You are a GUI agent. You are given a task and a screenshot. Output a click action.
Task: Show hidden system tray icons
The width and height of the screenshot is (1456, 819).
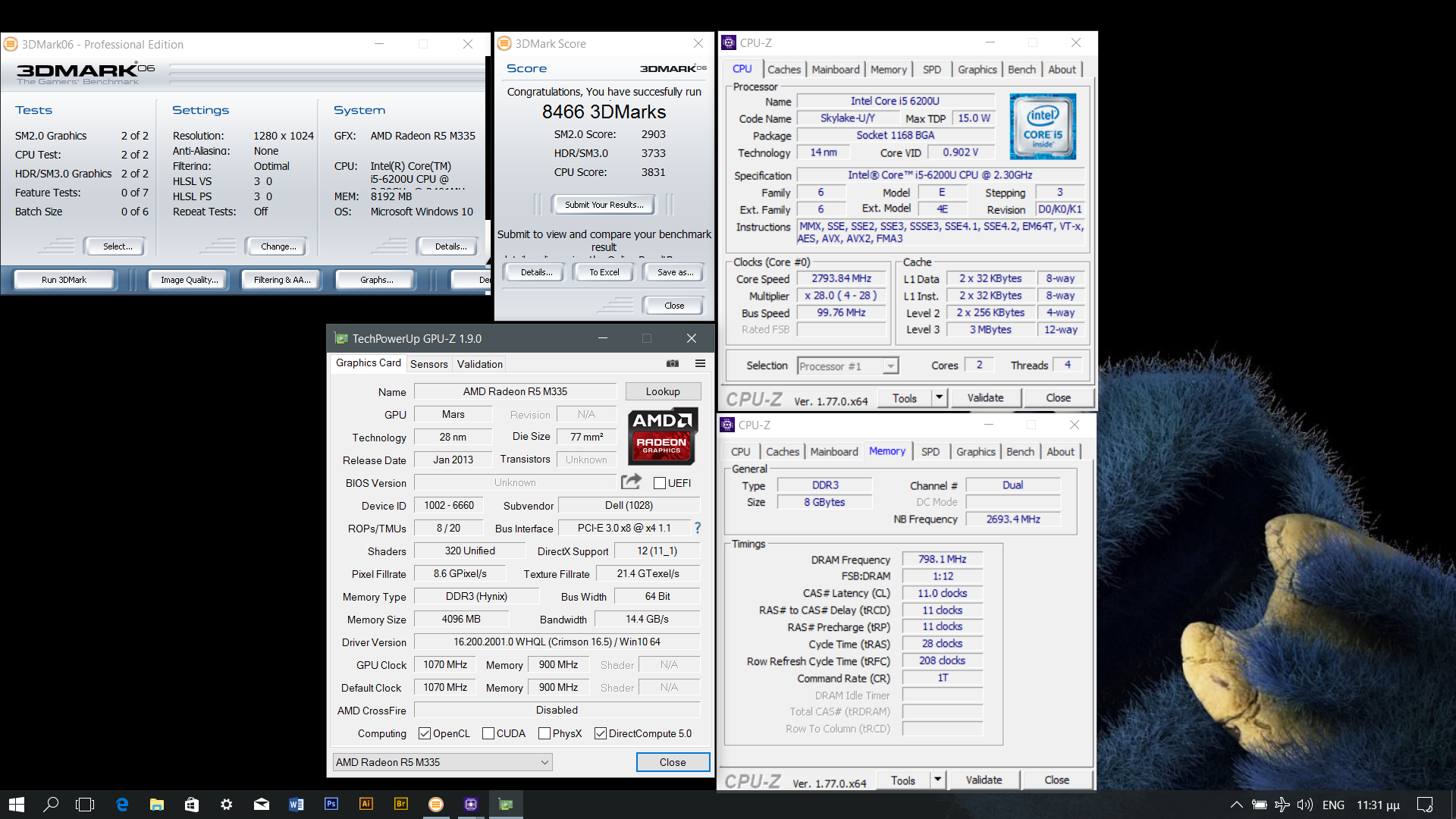tap(1236, 805)
